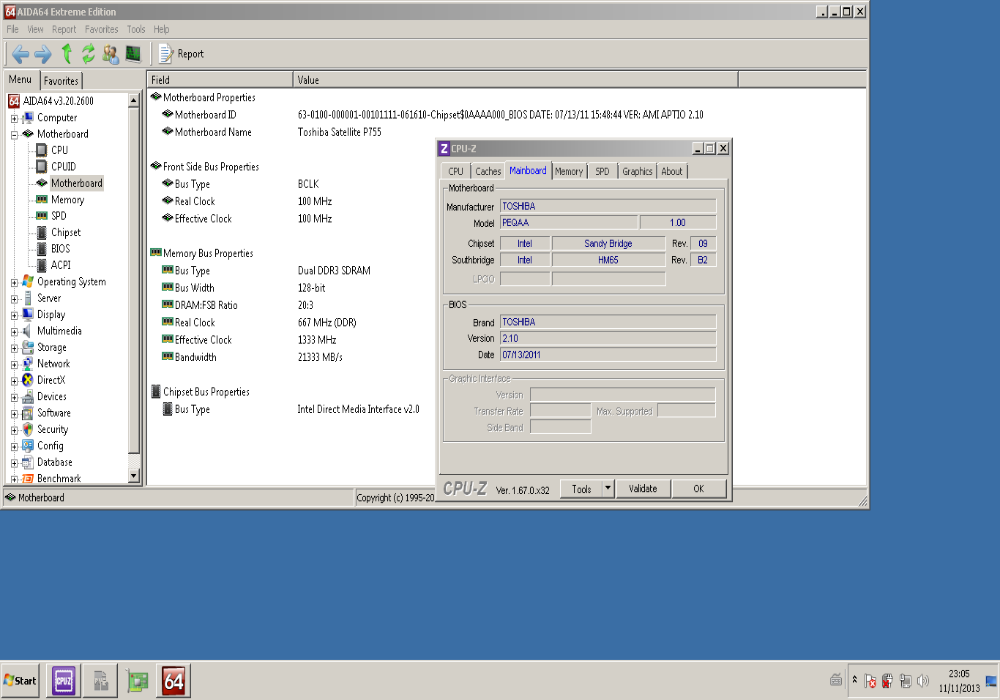Click the tree scrollbar down arrow

click(133, 476)
